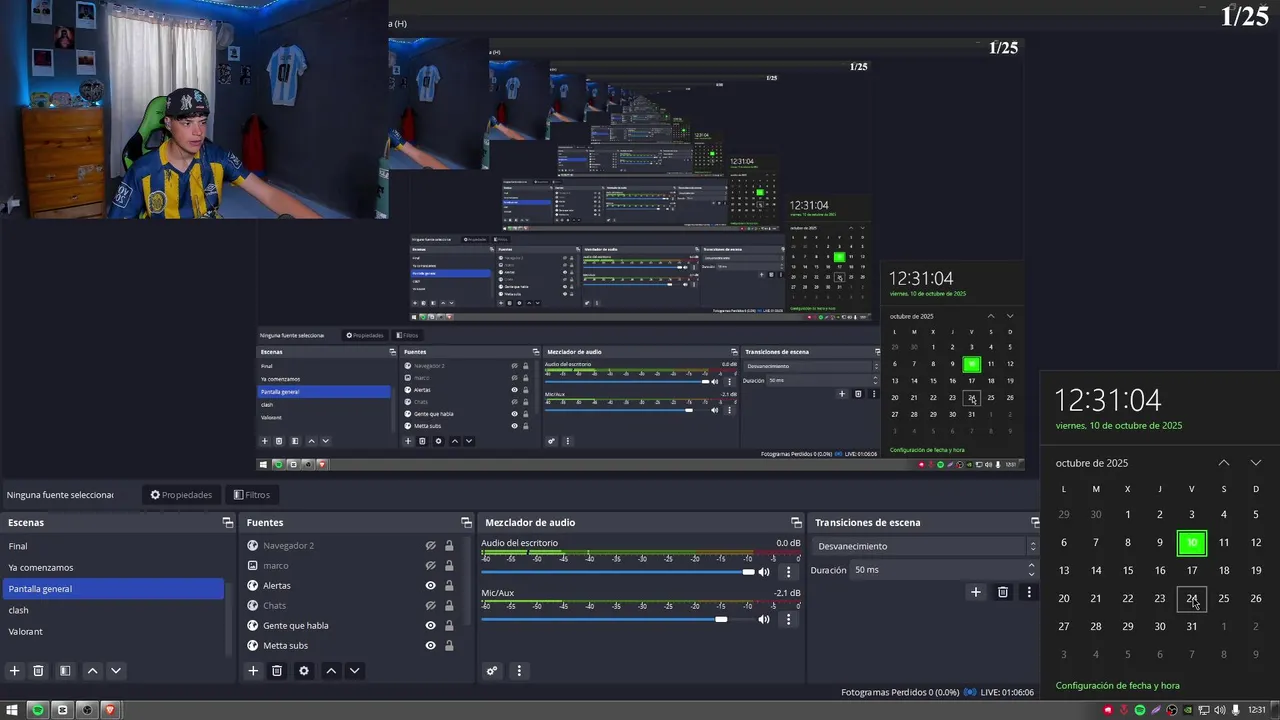
Task: Show the Chats source
Action: [x=430, y=606]
